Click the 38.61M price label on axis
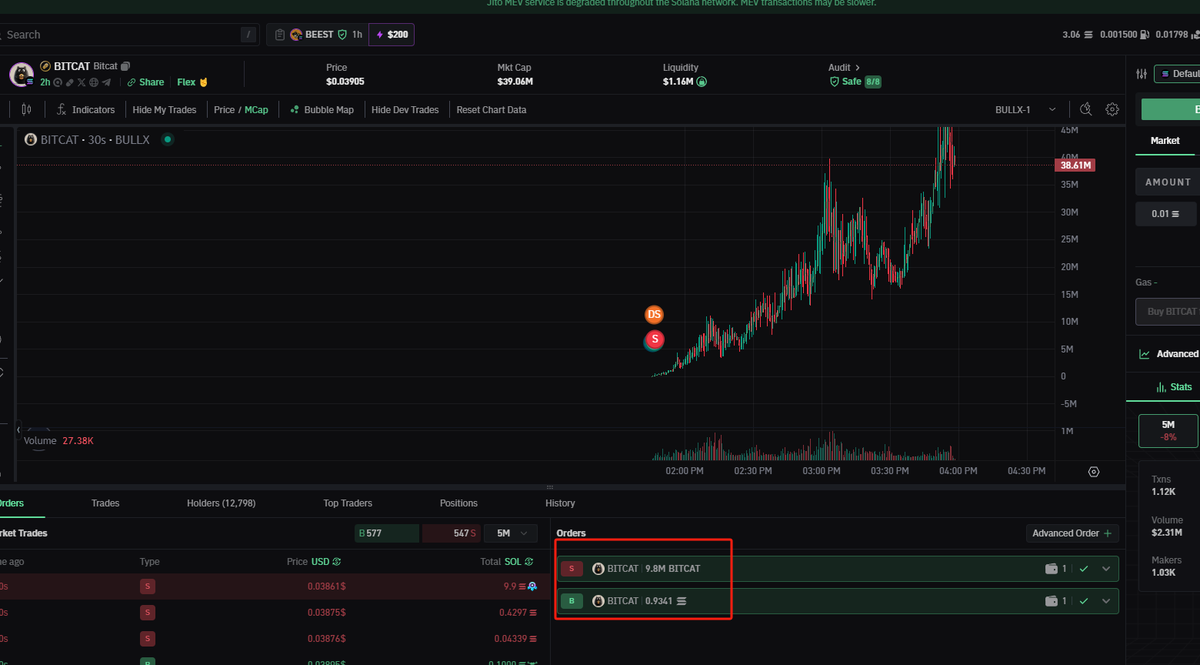1200x665 pixels. [1076, 165]
